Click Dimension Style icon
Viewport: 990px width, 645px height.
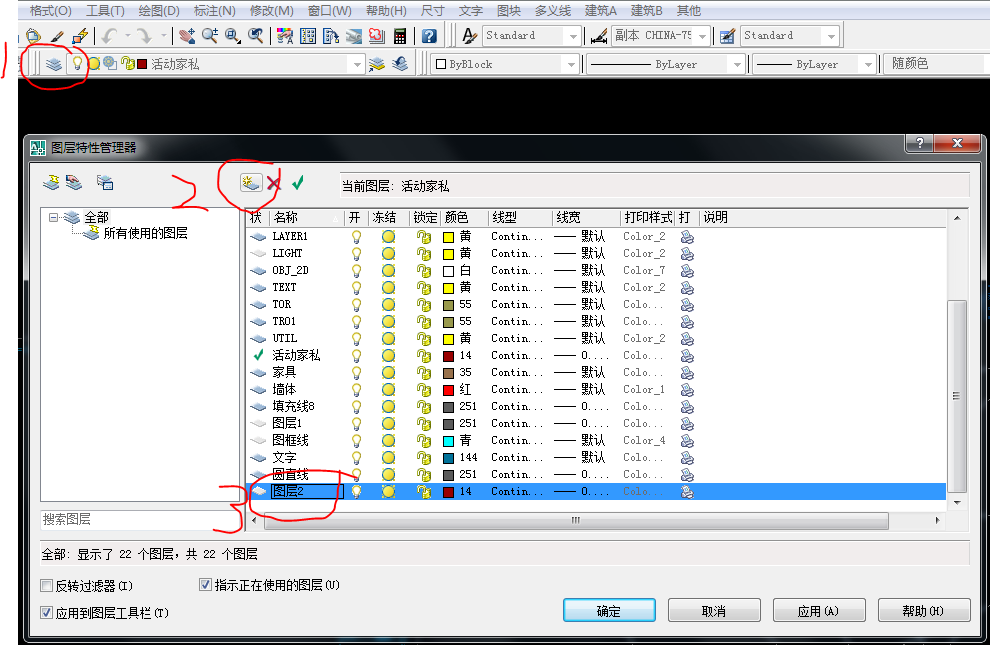pos(599,36)
